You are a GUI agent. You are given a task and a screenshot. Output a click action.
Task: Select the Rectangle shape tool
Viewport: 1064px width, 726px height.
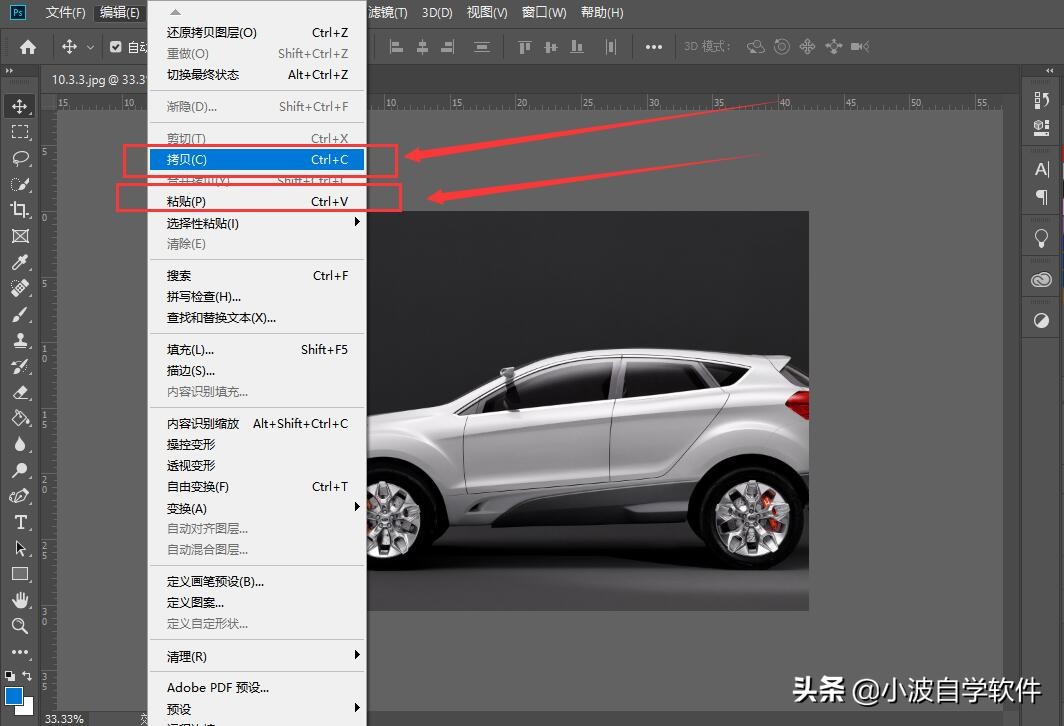pos(20,574)
